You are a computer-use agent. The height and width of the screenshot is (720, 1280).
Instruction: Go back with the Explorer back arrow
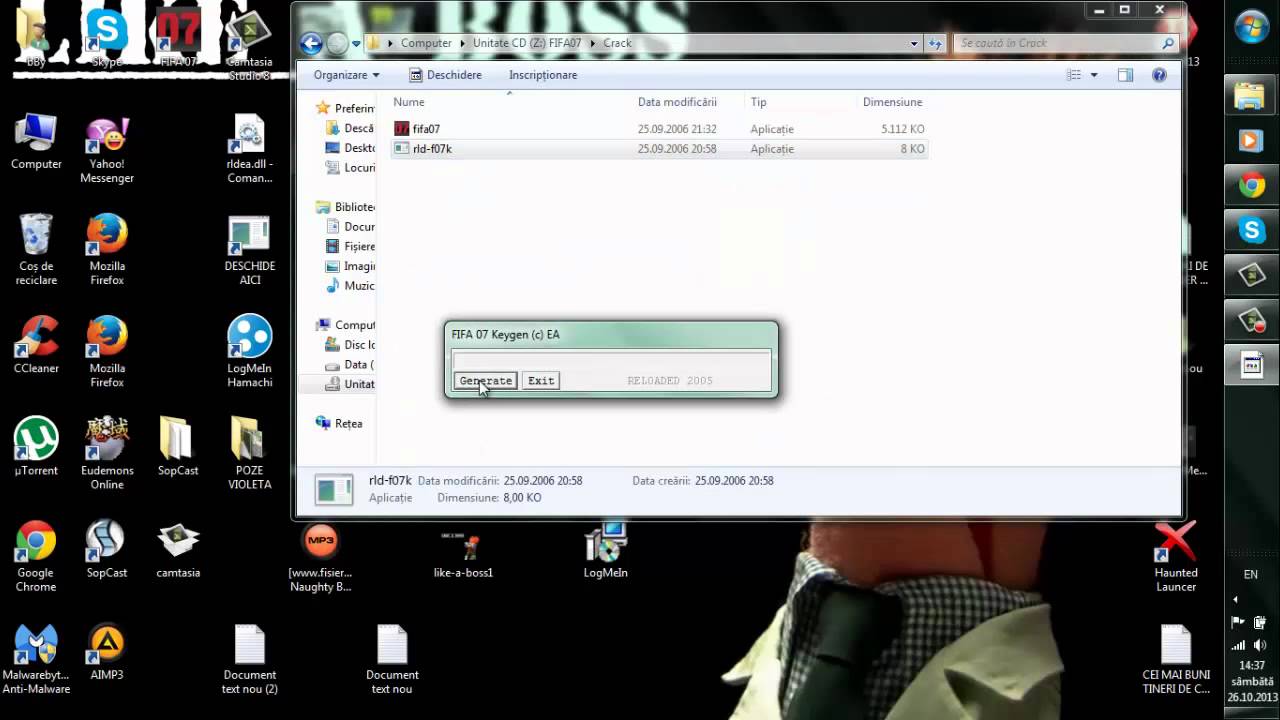point(311,43)
